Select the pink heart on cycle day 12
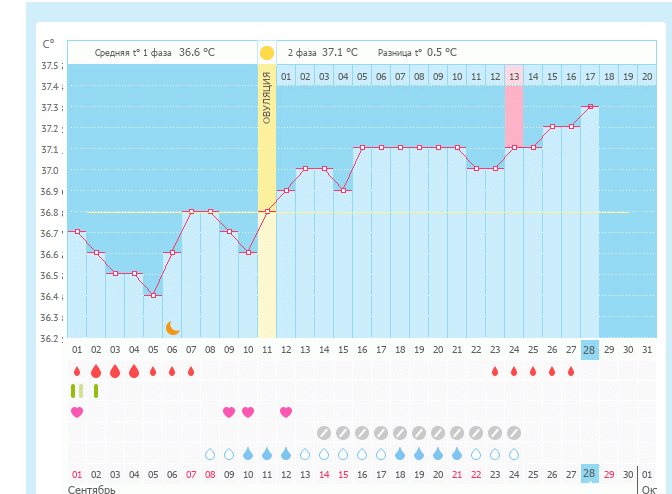Image resolution: width=672 pixels, height=494 pixels. point(286,412)
